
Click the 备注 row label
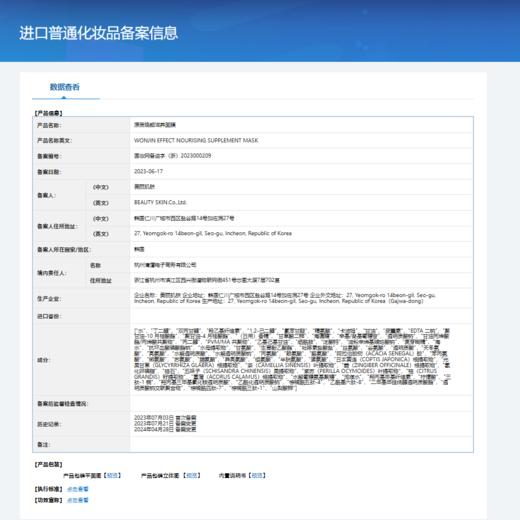43,445
